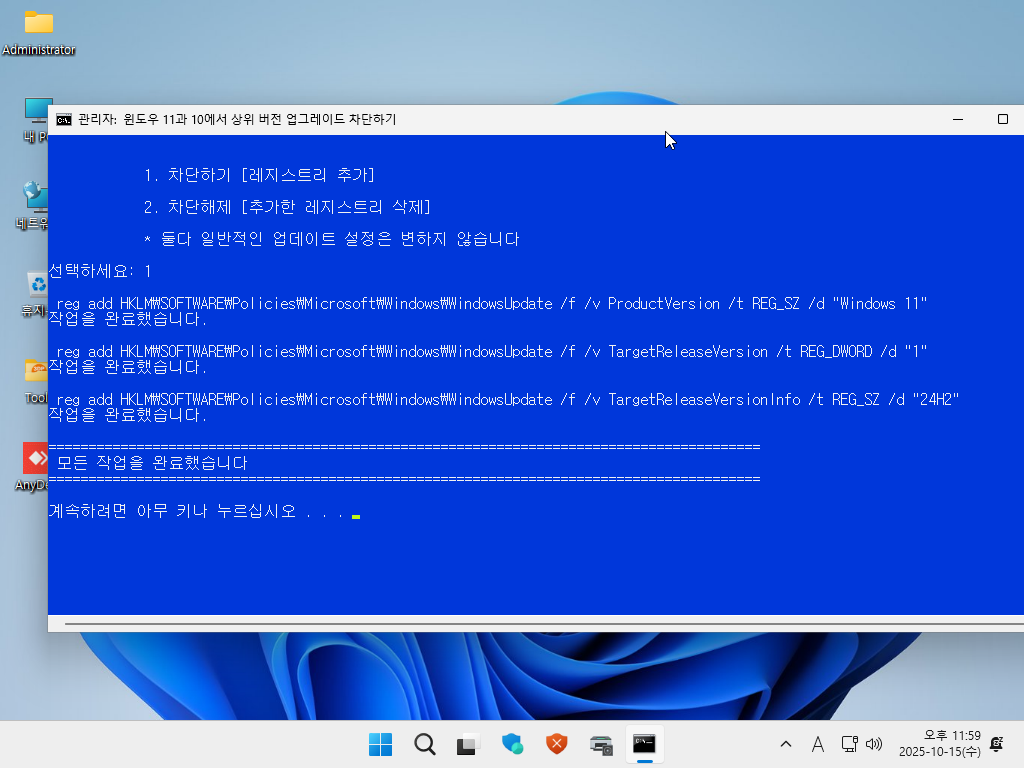Screen dimensions: 1024x768
Task: Select the Network desktop icon
Action: [32, 205]
